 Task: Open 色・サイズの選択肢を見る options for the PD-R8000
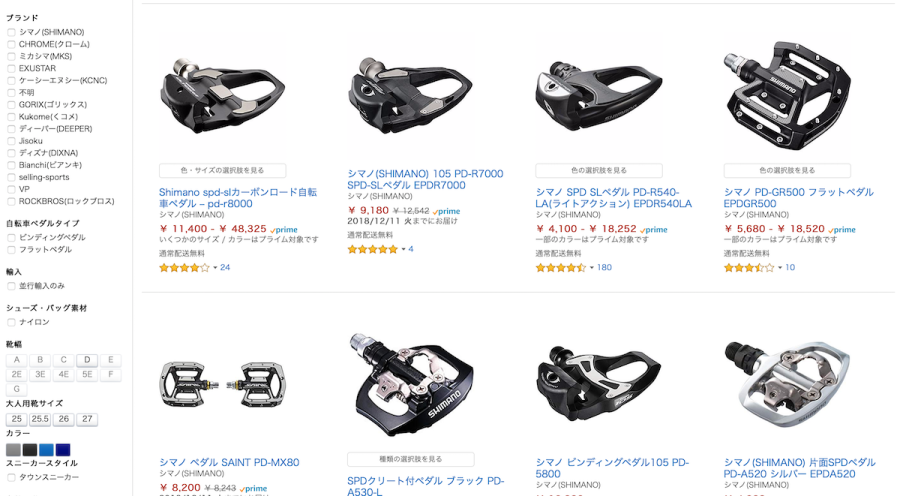223,170
